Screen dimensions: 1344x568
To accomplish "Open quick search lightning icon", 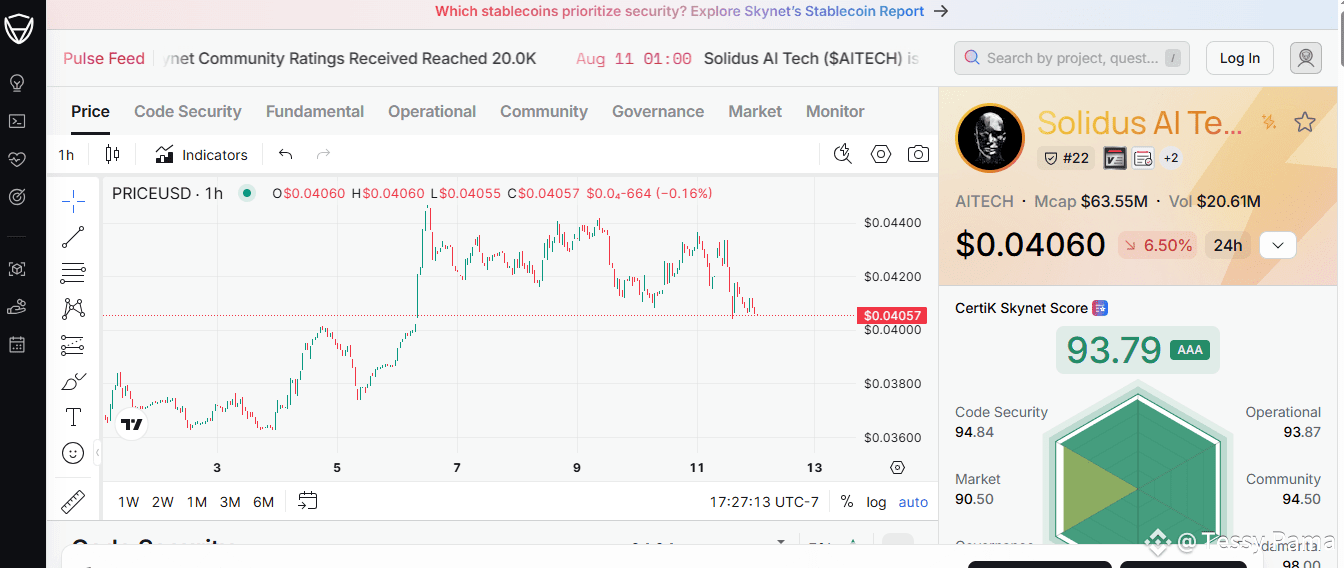I will tap(843, 154).
